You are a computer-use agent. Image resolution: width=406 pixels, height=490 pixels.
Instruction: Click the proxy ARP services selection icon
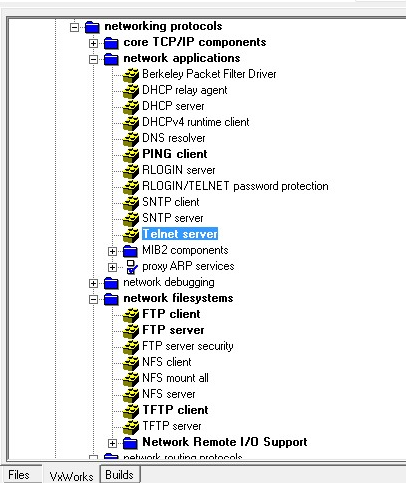pos(132,267)
